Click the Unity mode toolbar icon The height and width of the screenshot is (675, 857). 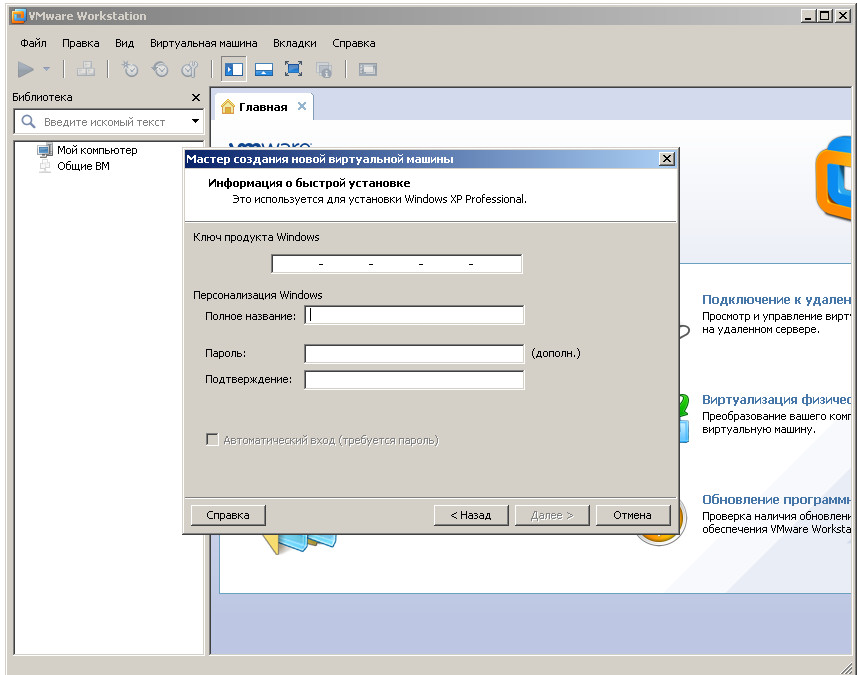click(324, 69)
